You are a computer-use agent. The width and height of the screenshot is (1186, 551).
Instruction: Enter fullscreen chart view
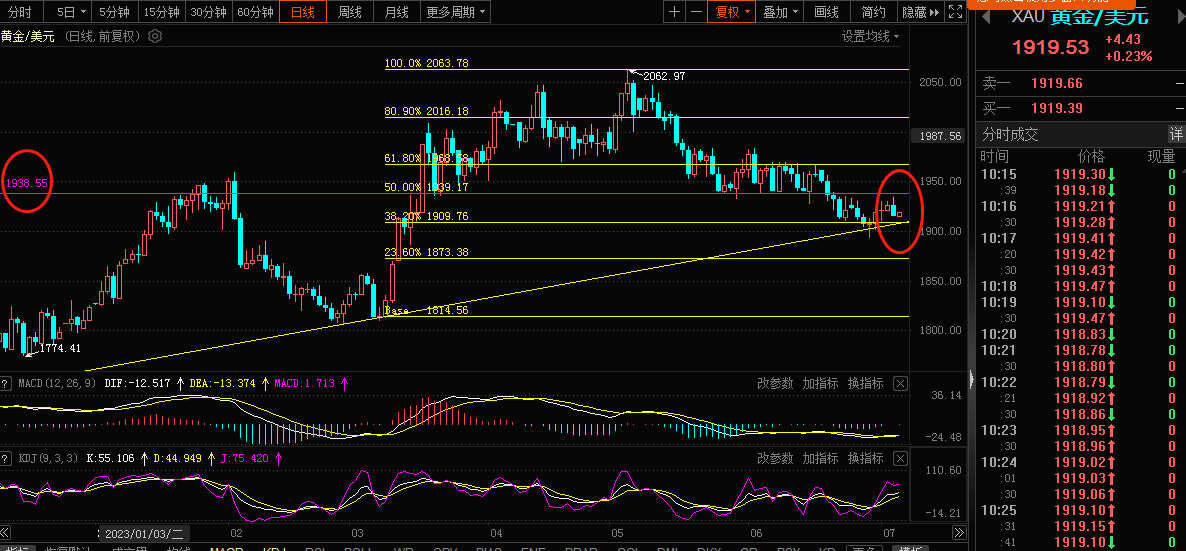[955, 12]
